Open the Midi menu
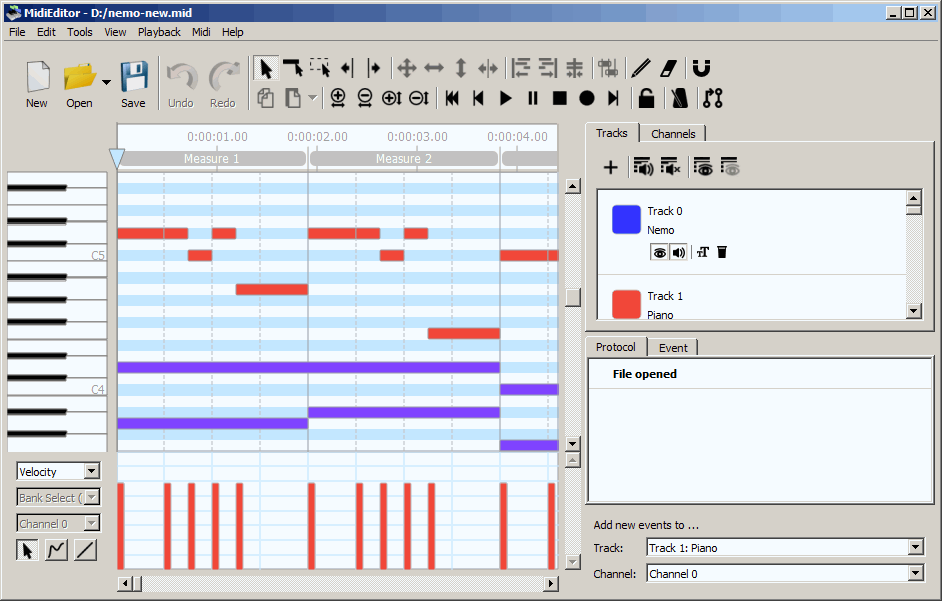This screenshot has width=942, height=601. pyautogui.click(x=201, y=32)
